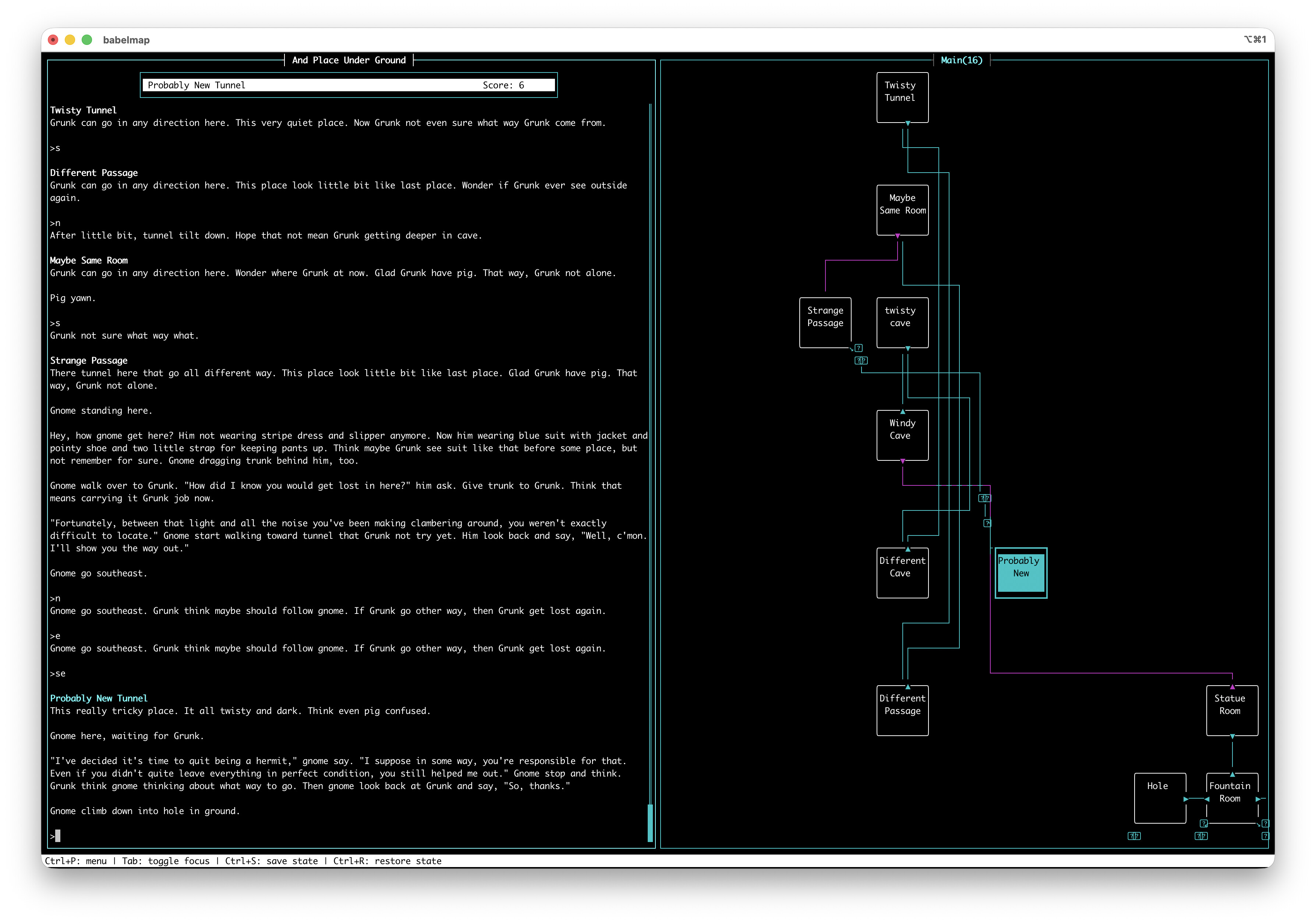The width and height of the screenshot is (1316, 923).
Task: Click the magenta north arrow on Statue Room
Action: point(1232,686)
